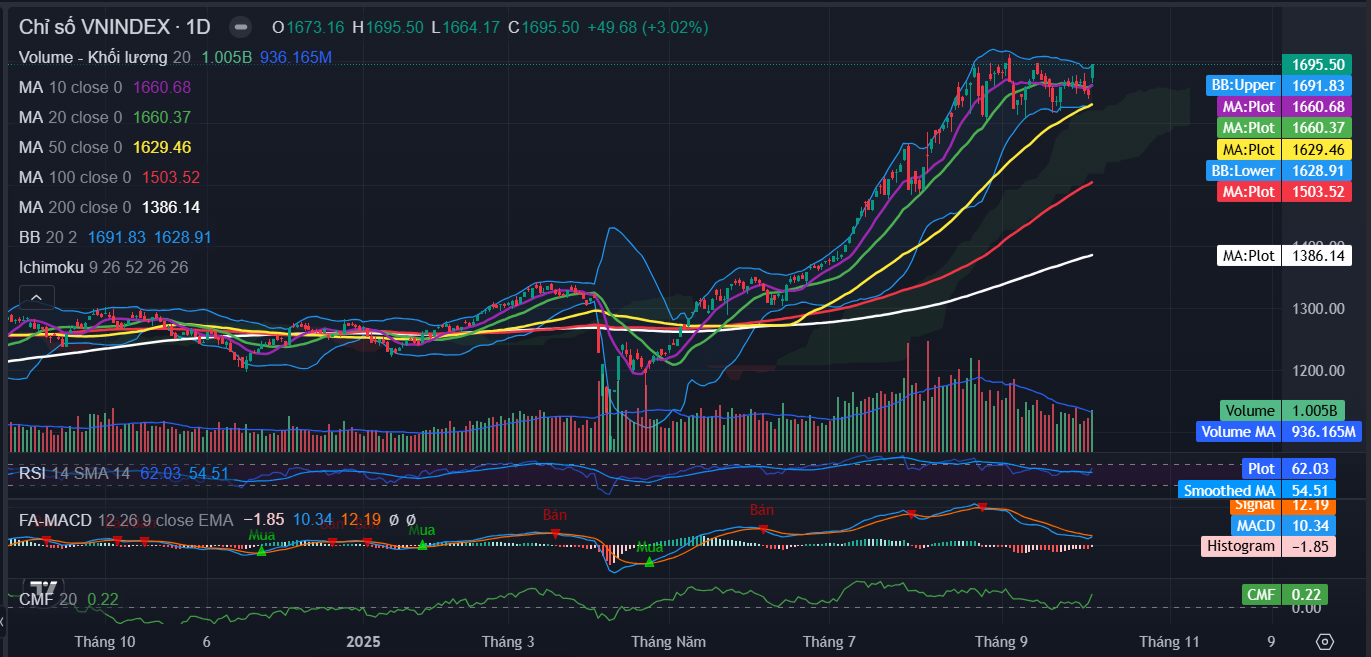Click the red Bán marker near Tháng 3
This screenshot has height=657, width=1371.
coord(554,531)
